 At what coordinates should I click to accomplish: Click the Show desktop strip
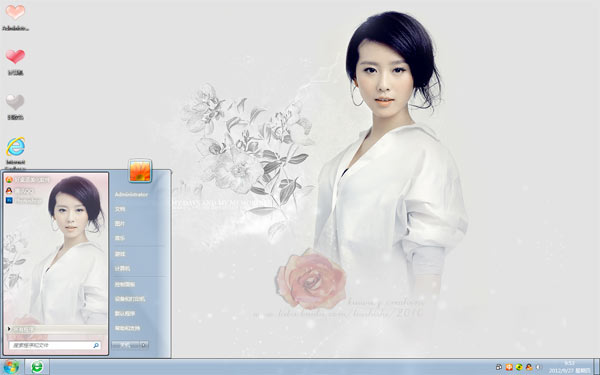pyautogui.click(x=597, y=367)
